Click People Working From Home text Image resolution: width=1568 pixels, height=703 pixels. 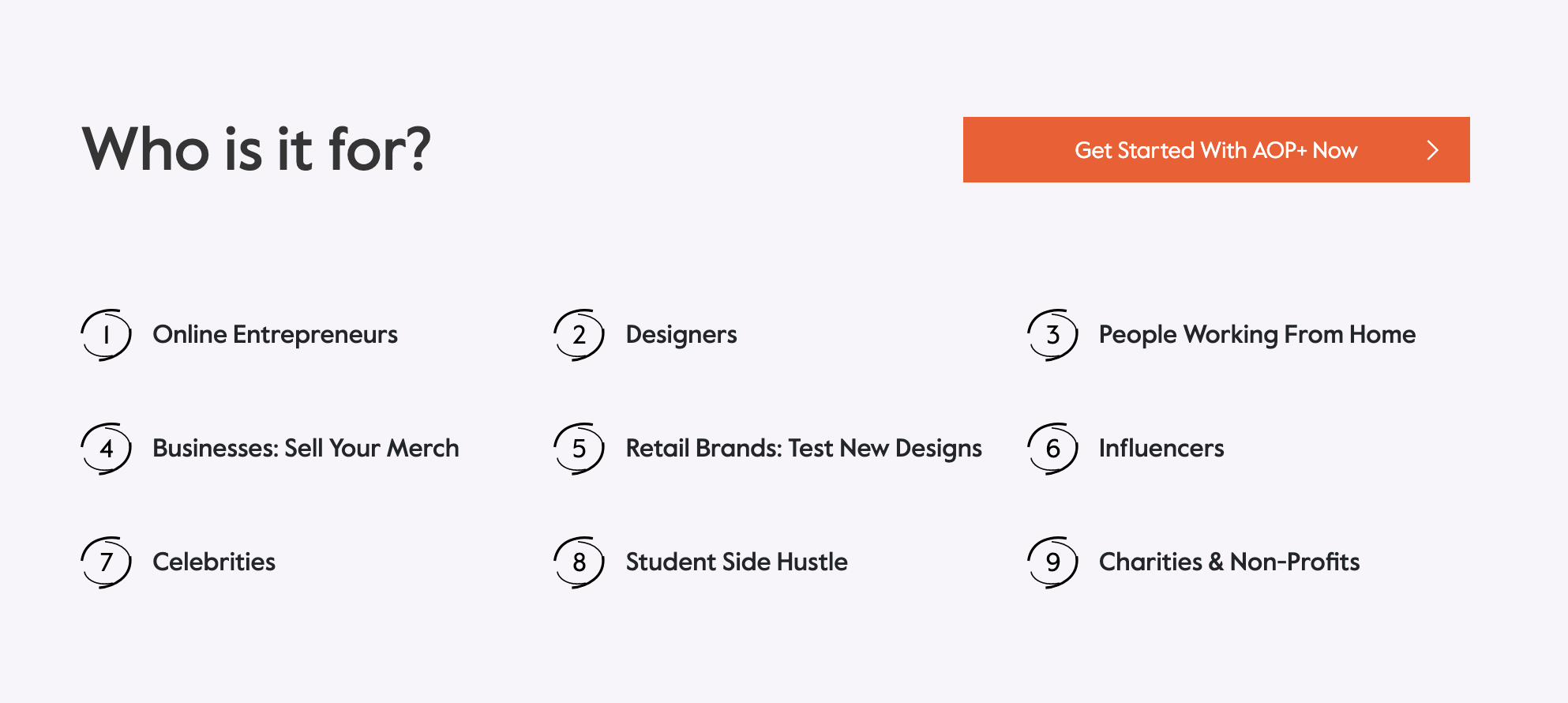coord(1257,335)
